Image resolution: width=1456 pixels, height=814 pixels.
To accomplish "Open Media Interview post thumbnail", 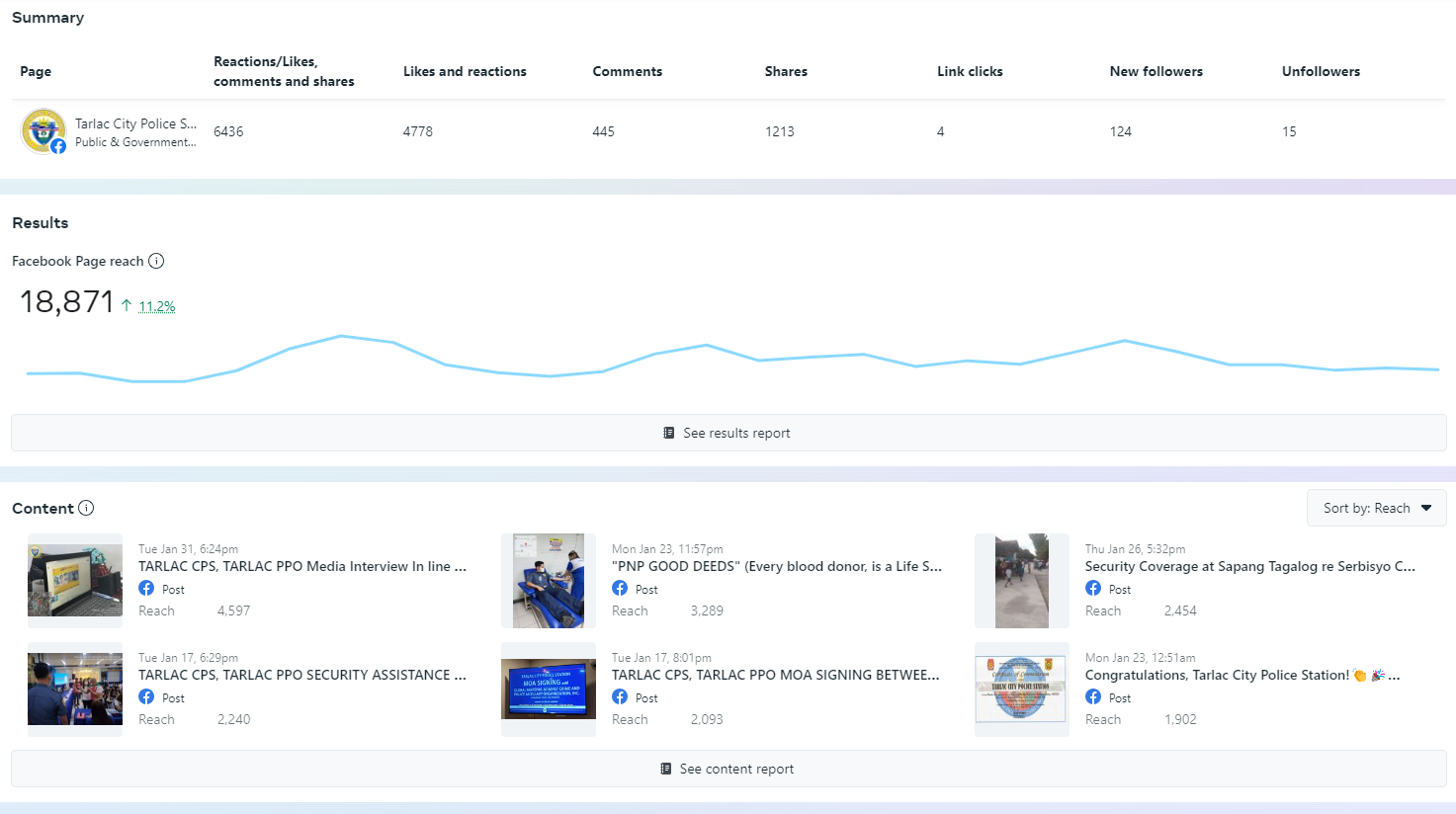I will (x=75, y=581).
